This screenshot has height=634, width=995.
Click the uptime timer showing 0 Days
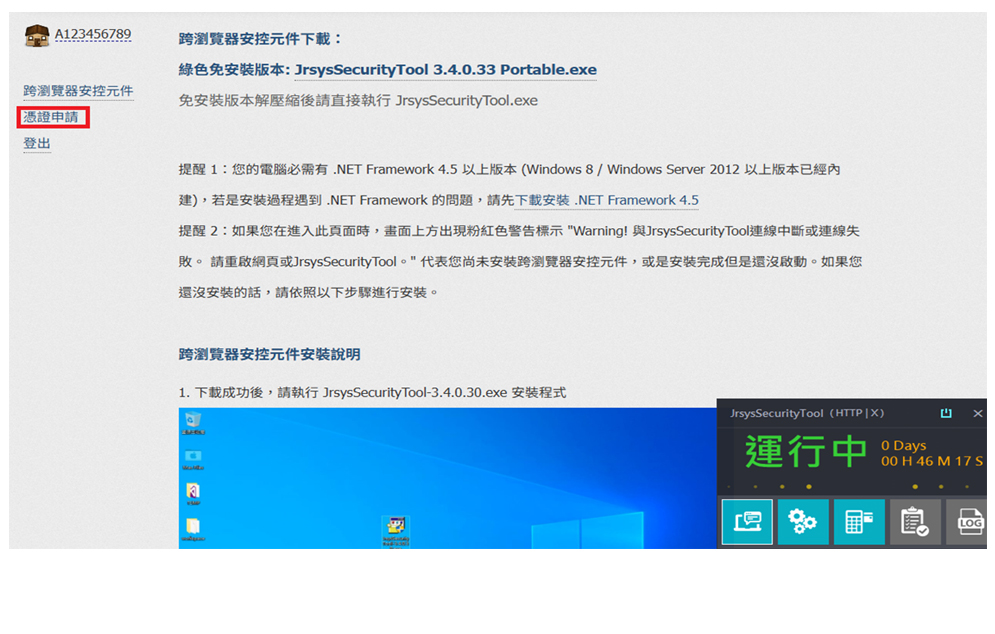point(930,453)
